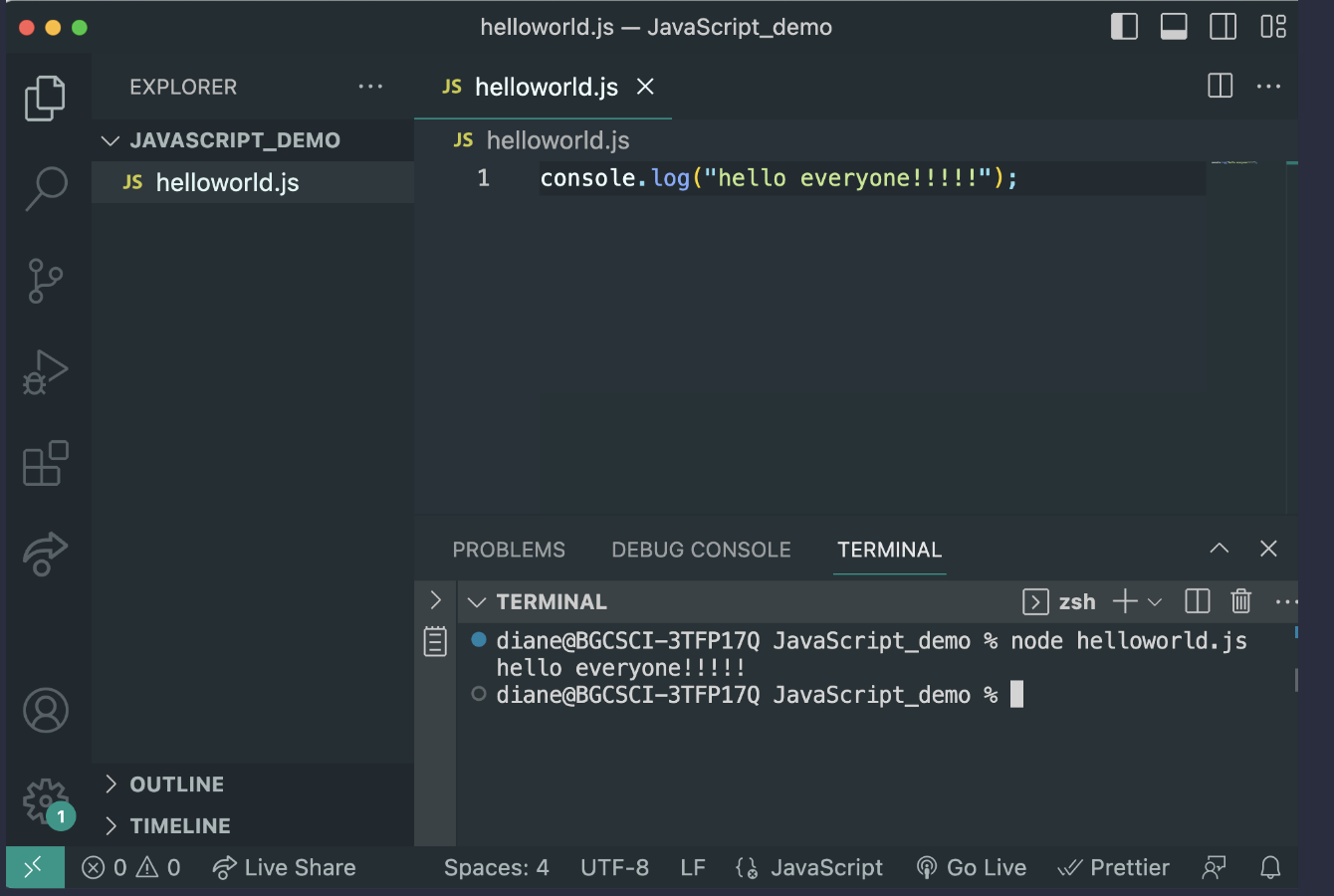Collapse the JAVASCRIPT_DEMO folder section
The width and height of the screenshot is (1334, 896).
(x=253, y=140)
